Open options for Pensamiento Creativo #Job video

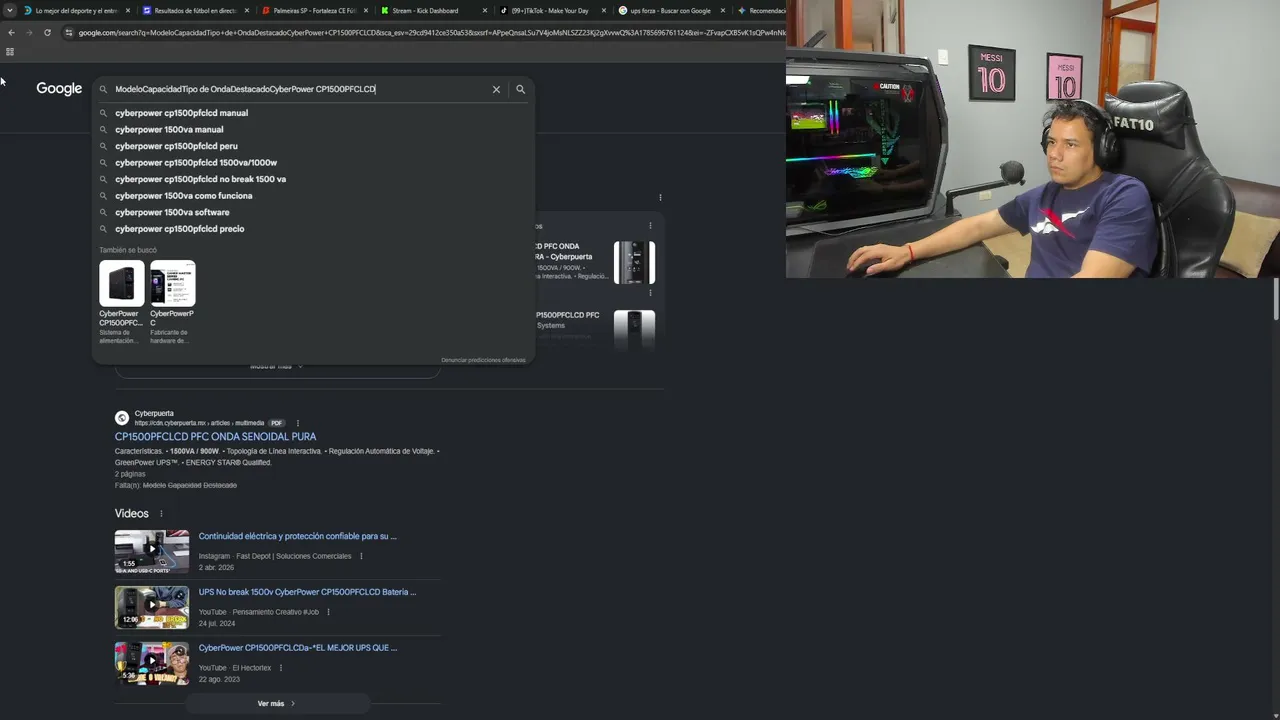click(x=328, y=612)
